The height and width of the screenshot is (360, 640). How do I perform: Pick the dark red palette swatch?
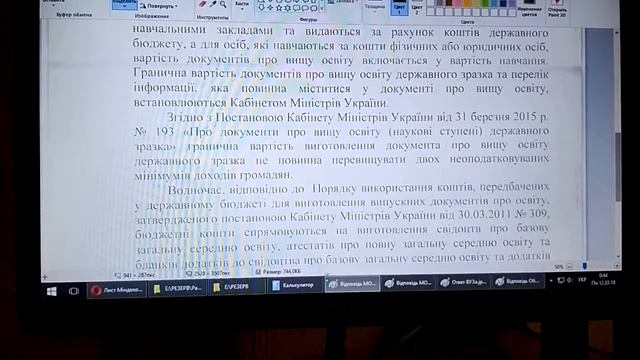point(449,4)
